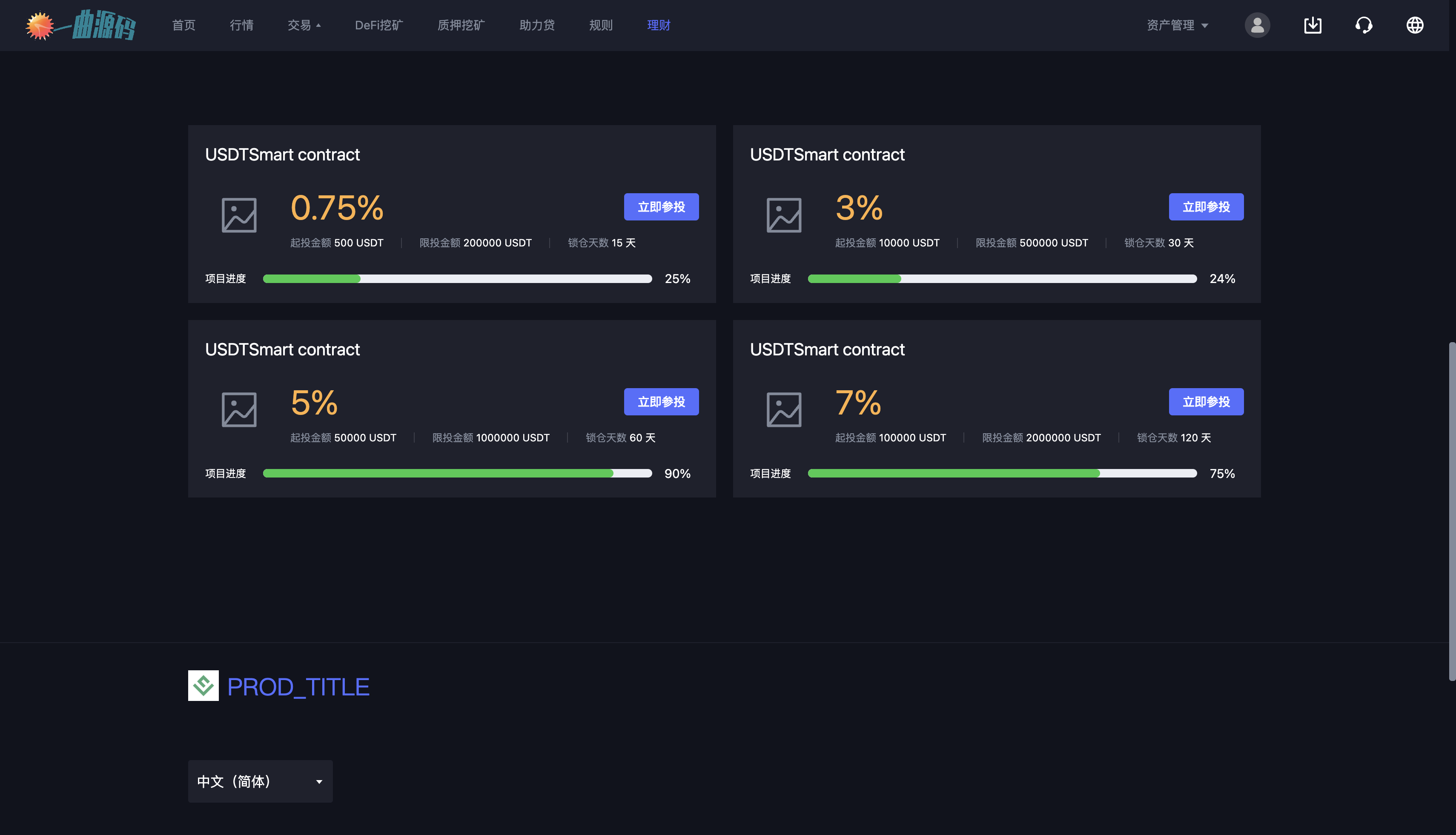1456x835 pixels.
Task: Select the 理财 nav tab
Action: [x=658, y=25]
